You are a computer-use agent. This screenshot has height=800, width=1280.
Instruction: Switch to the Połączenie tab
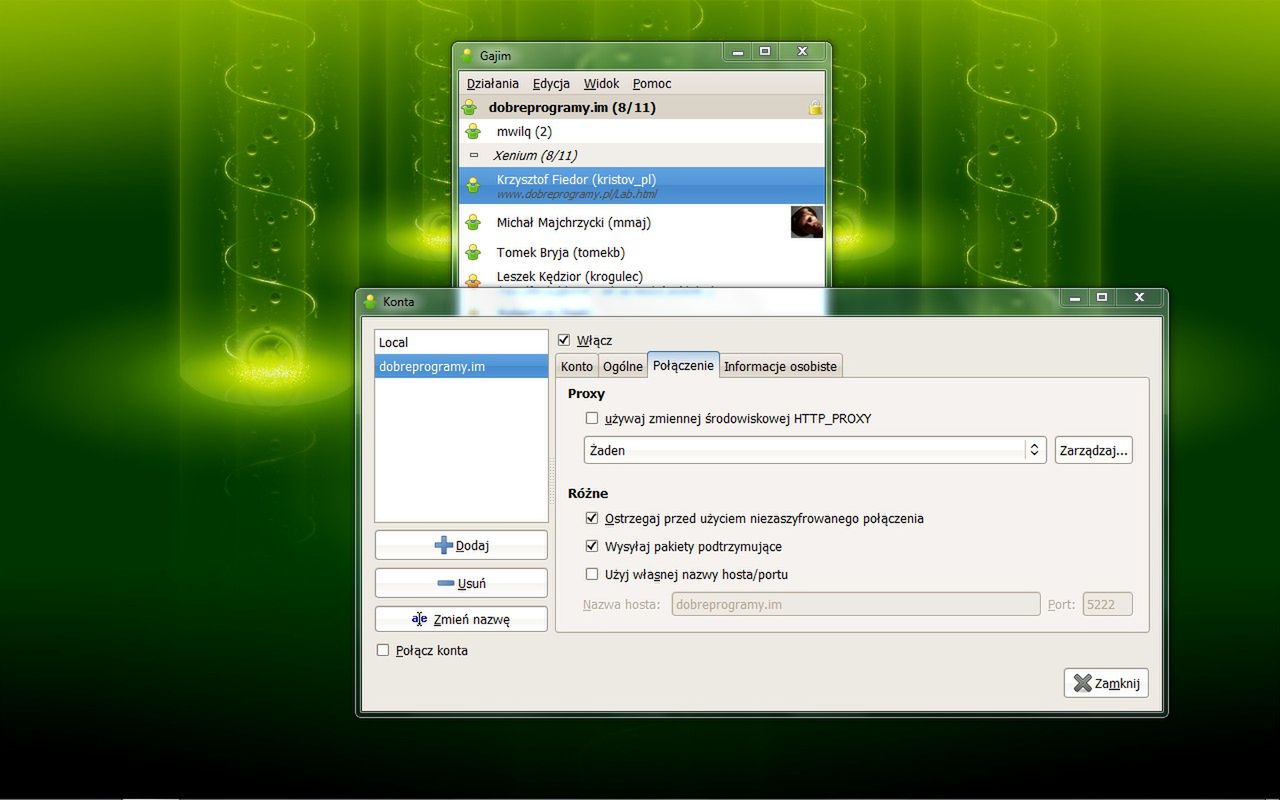pos(683,365)
